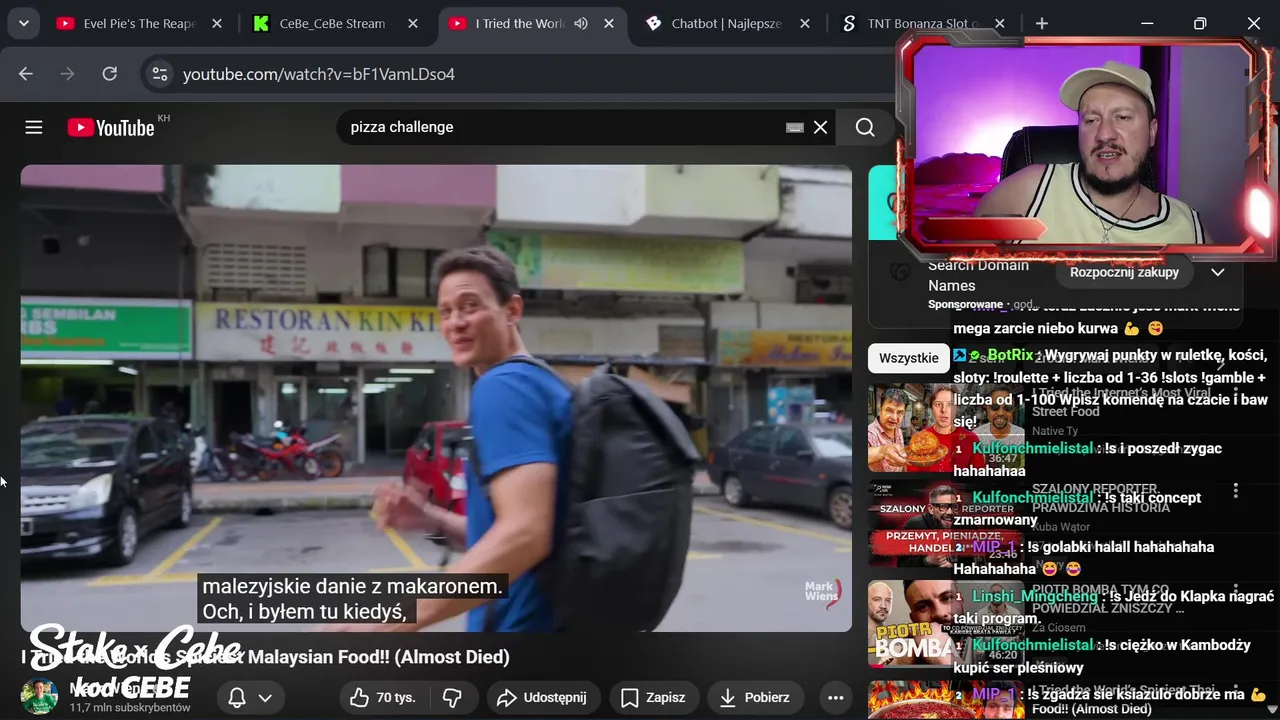The height and width of the screenshot is (720, 1280).
Task: Open options menu for Szalony Reporter video
Action: click(1235, 490)
